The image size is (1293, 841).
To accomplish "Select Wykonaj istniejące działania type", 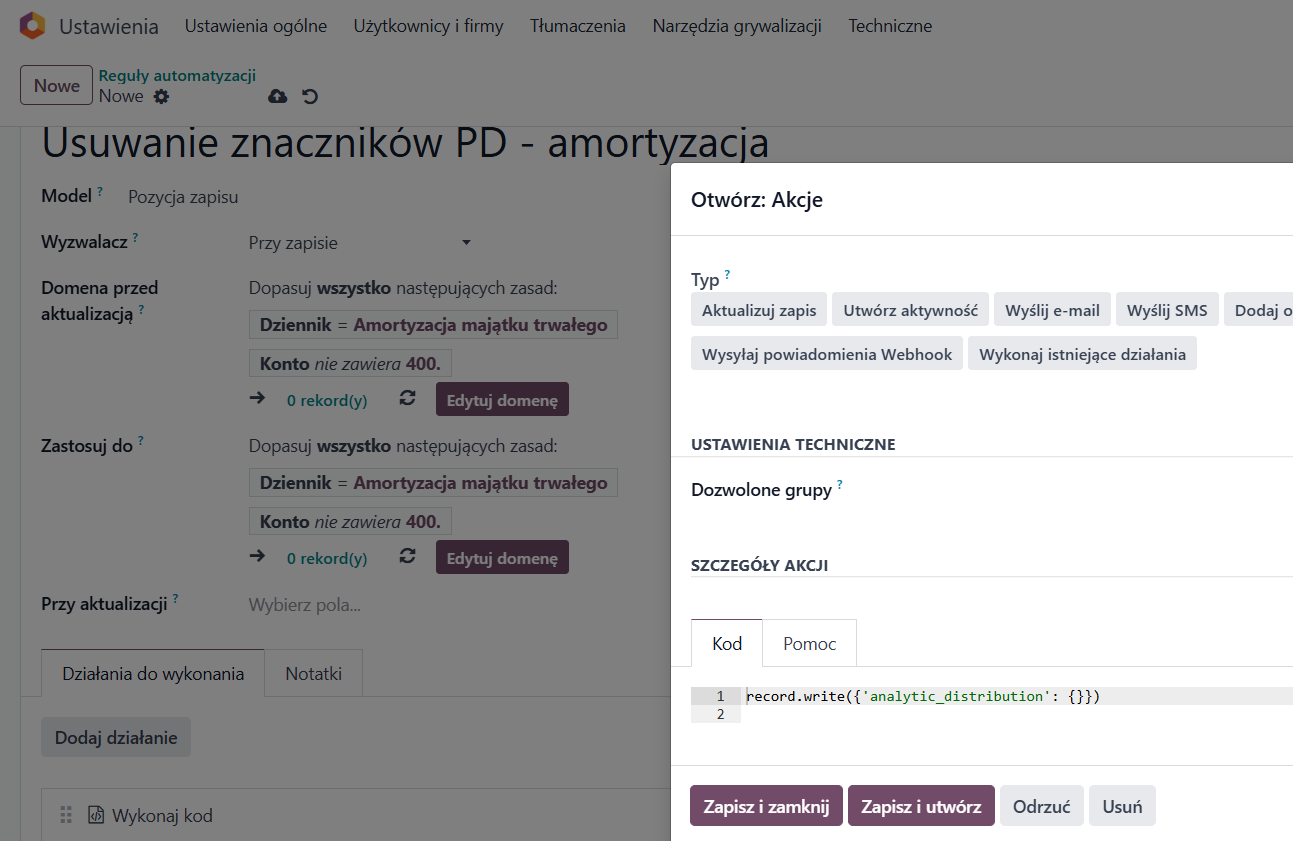I will click(x=1082, y=354).
